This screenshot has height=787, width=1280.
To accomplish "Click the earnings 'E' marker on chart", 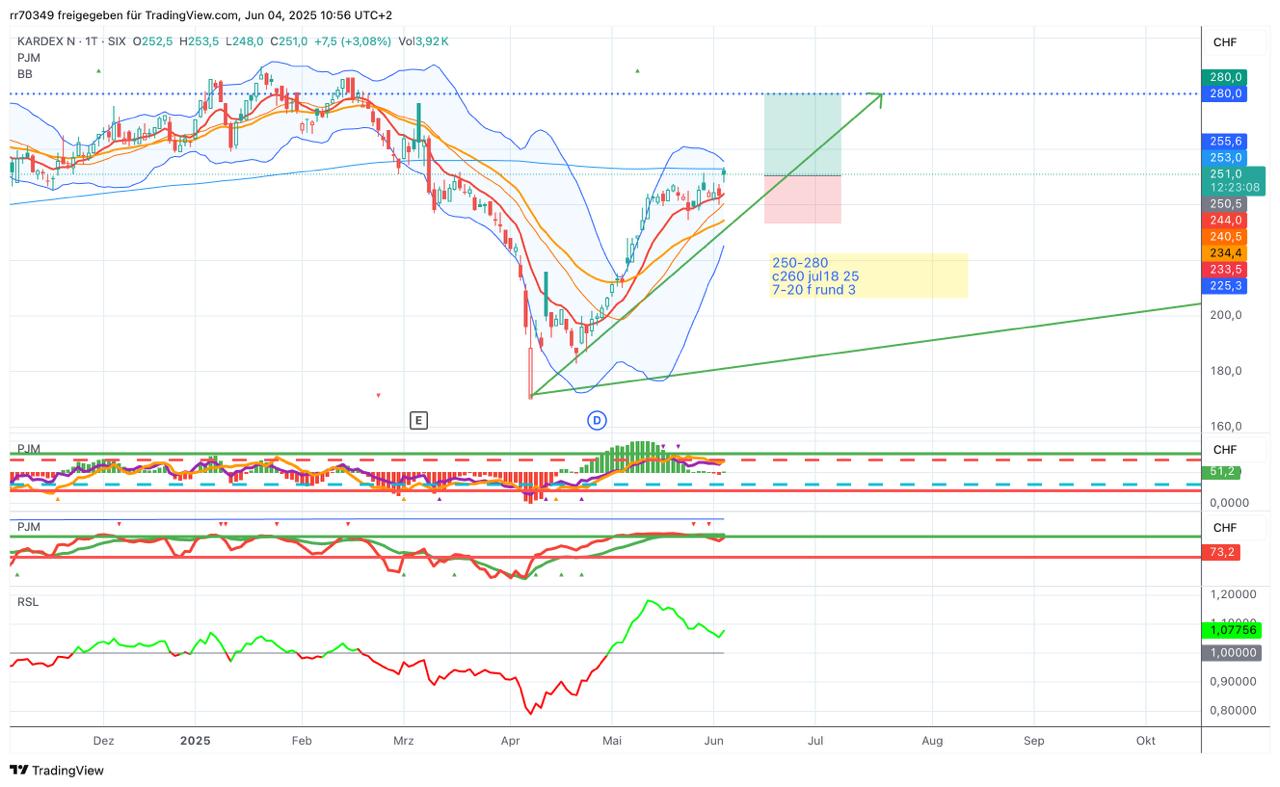I will tap(418, 420).
